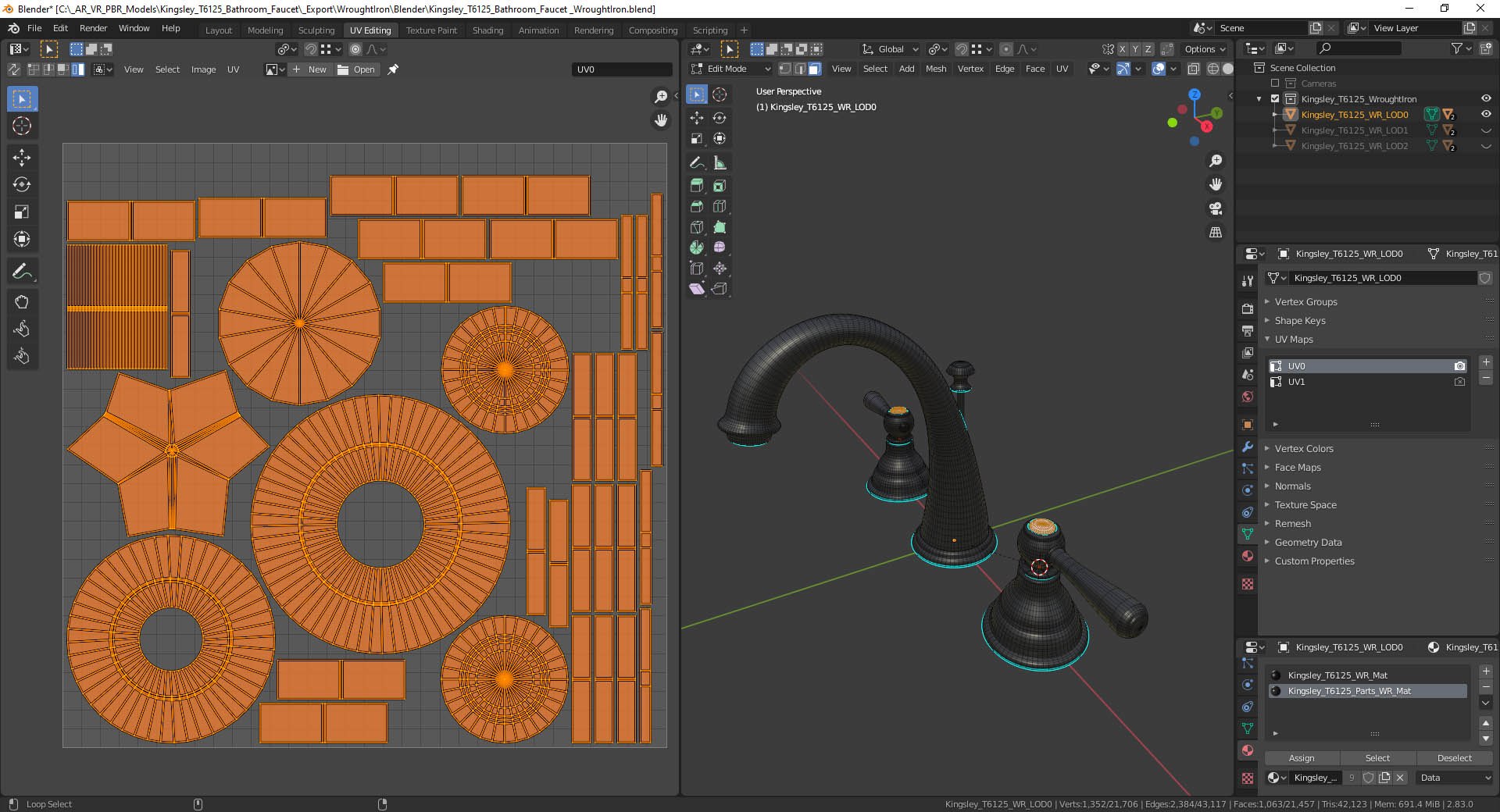
Task: Select the Grab tool in UV editor
Action: [x=22, y=302]
